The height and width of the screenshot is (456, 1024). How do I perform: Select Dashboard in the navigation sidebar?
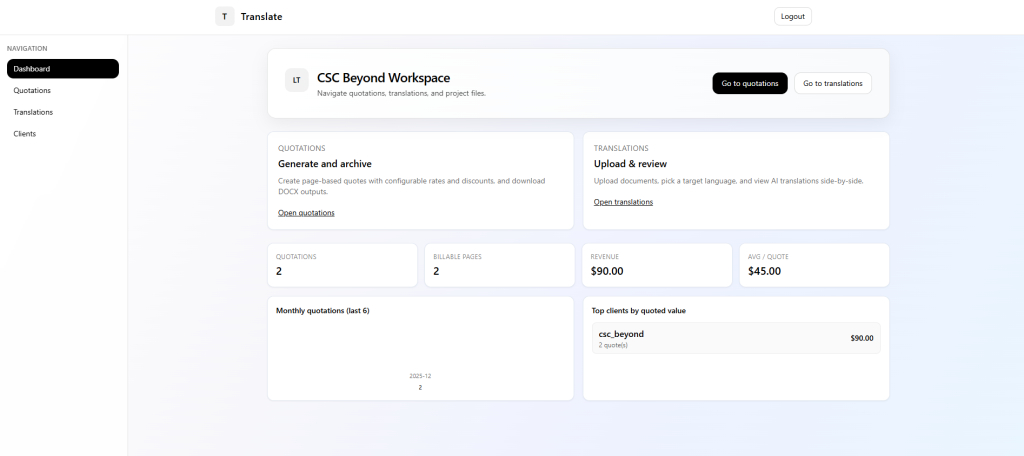[x=62, y=69]
